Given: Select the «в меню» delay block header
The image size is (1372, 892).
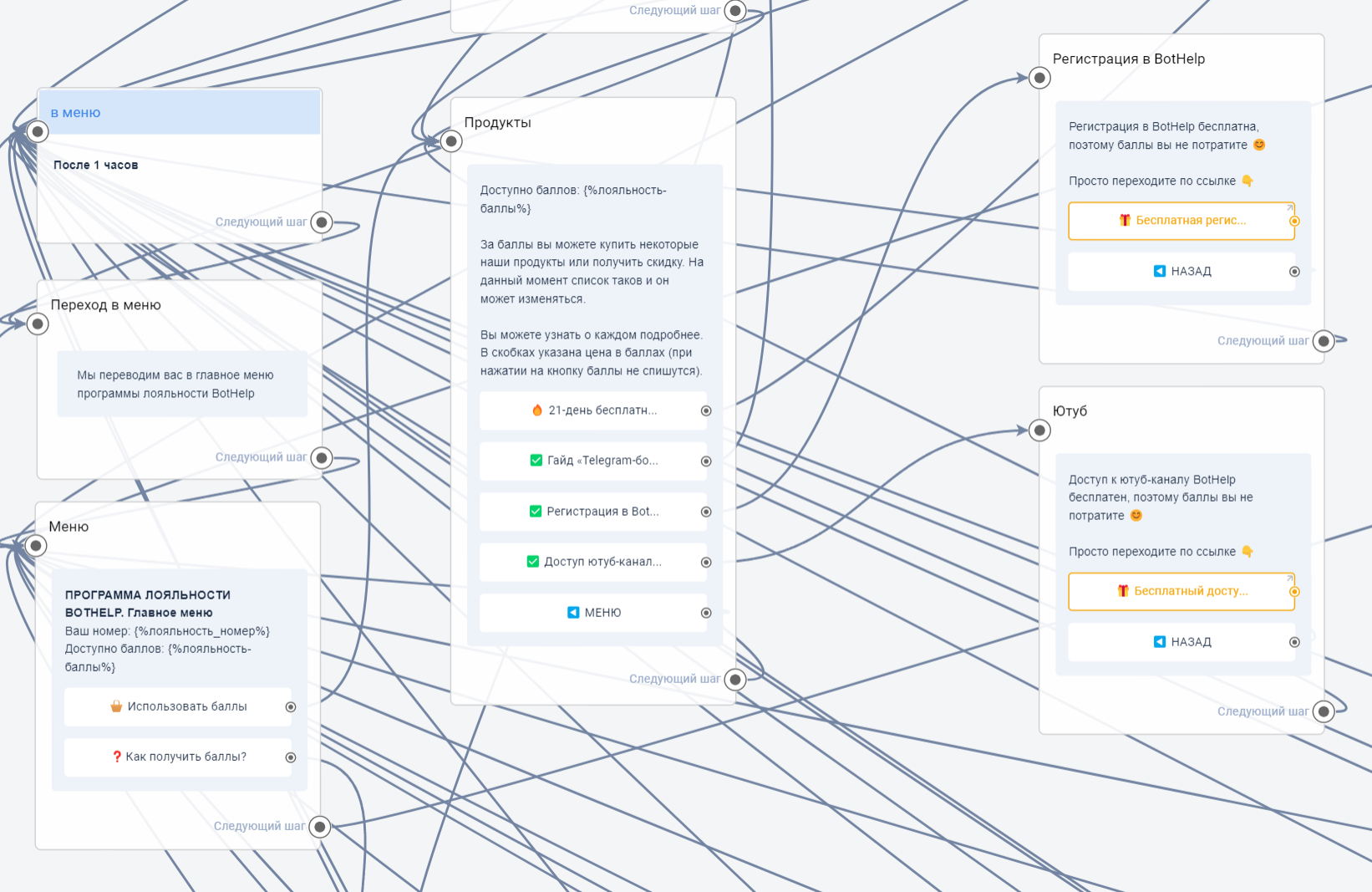Looking at the screenshot, I should (180, 113).
